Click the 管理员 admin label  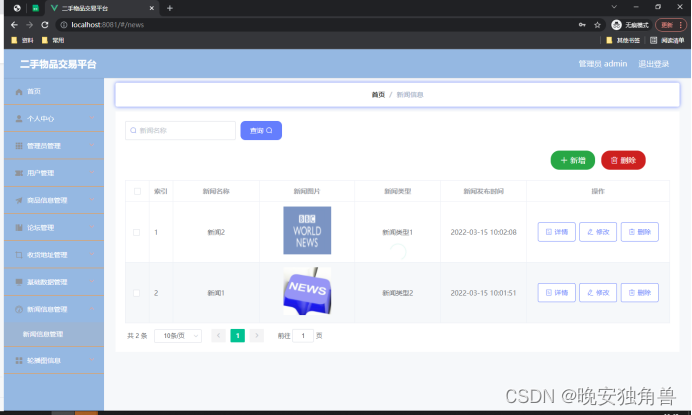(x=603, y=64)
